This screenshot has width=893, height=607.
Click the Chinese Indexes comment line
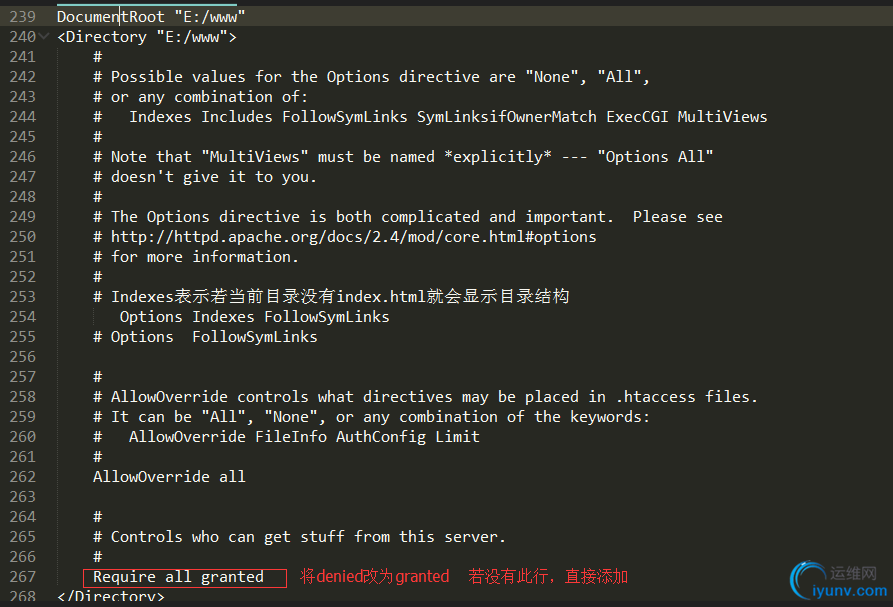331,297
